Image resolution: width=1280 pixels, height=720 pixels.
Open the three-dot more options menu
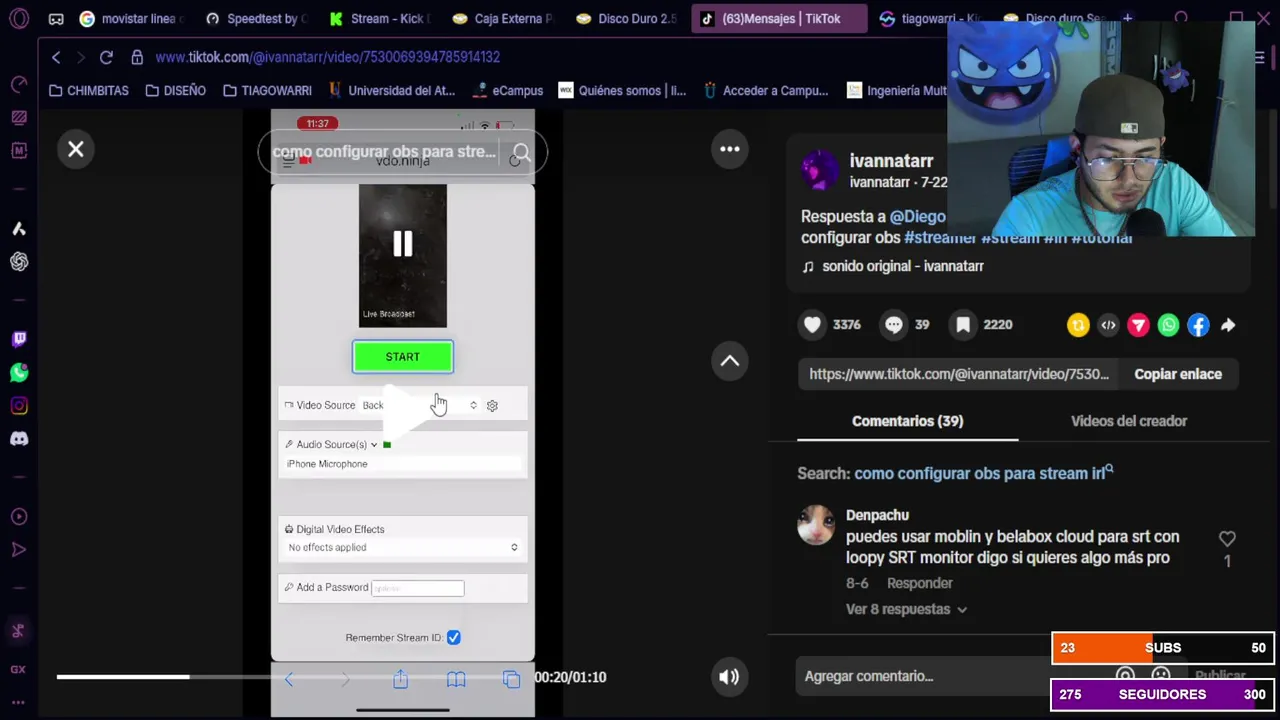(x=730, y=149)
